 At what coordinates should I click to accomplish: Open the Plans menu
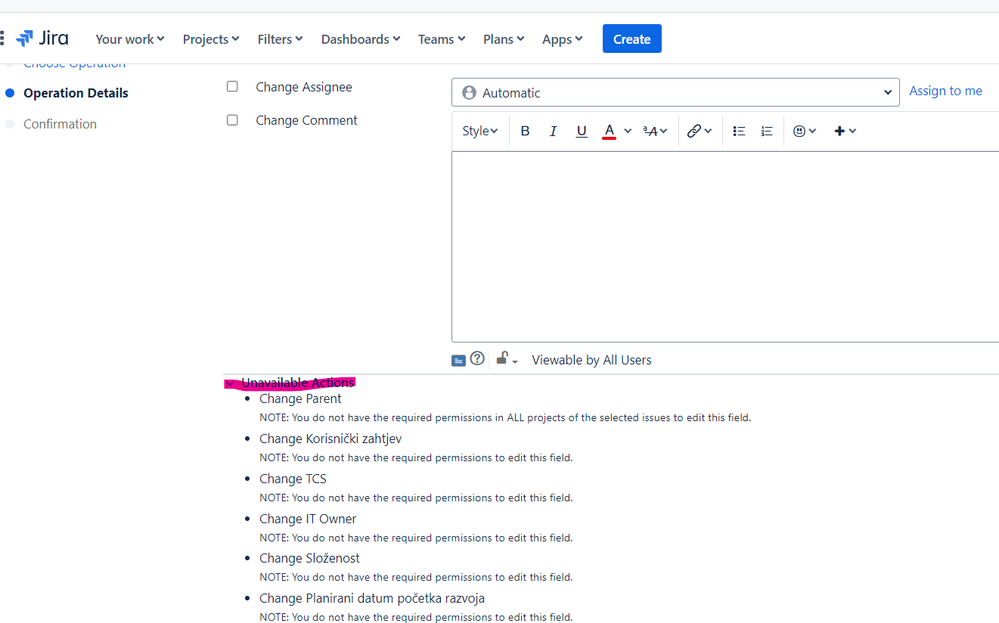pyautogui.click(x=503, y=39)
